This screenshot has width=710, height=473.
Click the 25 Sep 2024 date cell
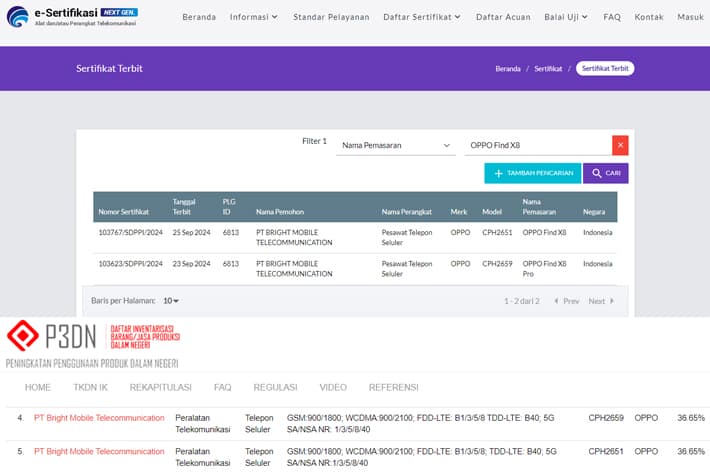191,232
